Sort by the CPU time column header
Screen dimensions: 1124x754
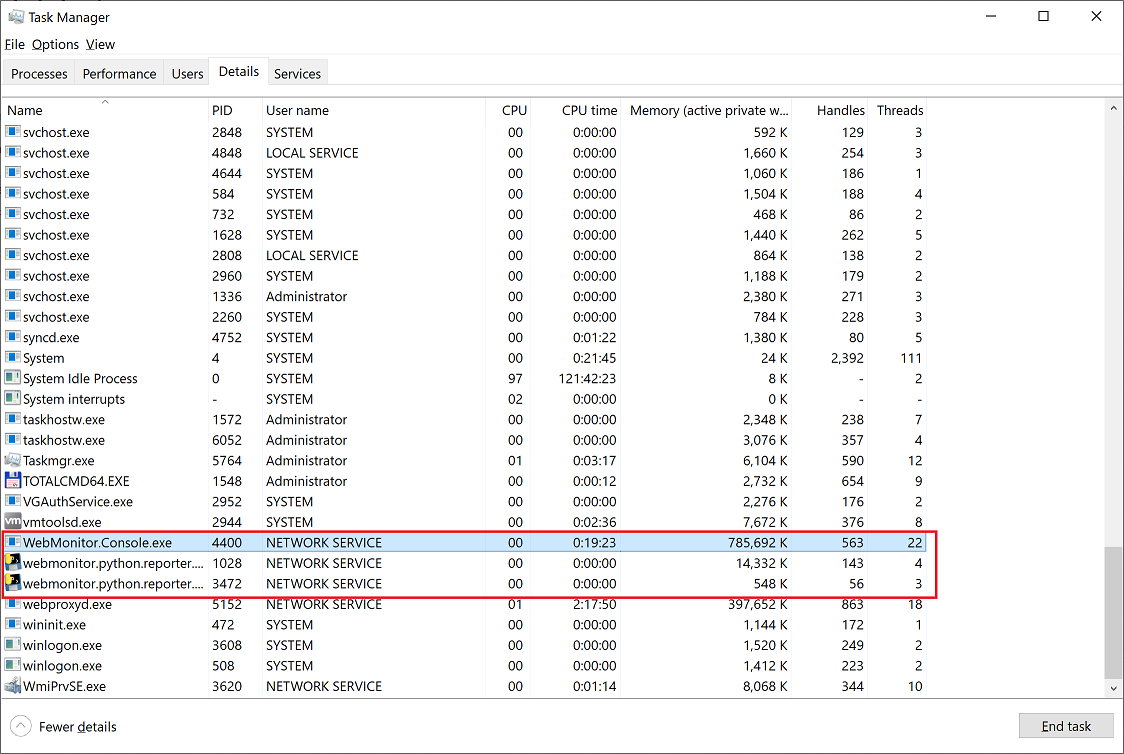pos(576,110)
